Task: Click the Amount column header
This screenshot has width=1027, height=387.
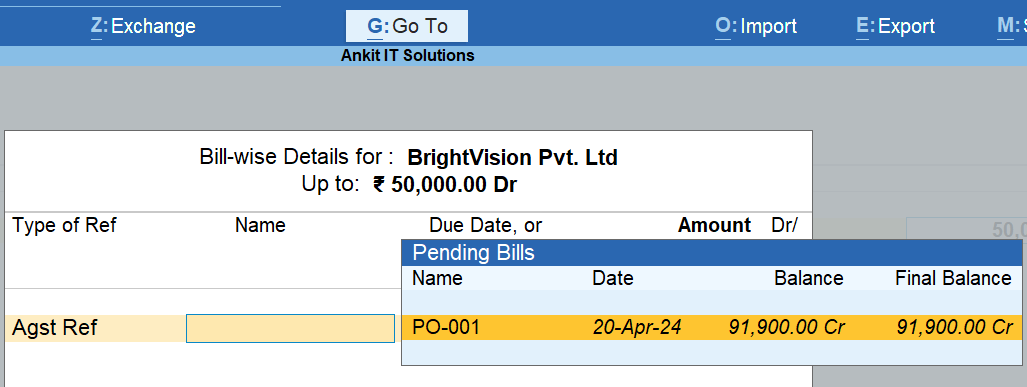Action: click(x=715, y=225)
